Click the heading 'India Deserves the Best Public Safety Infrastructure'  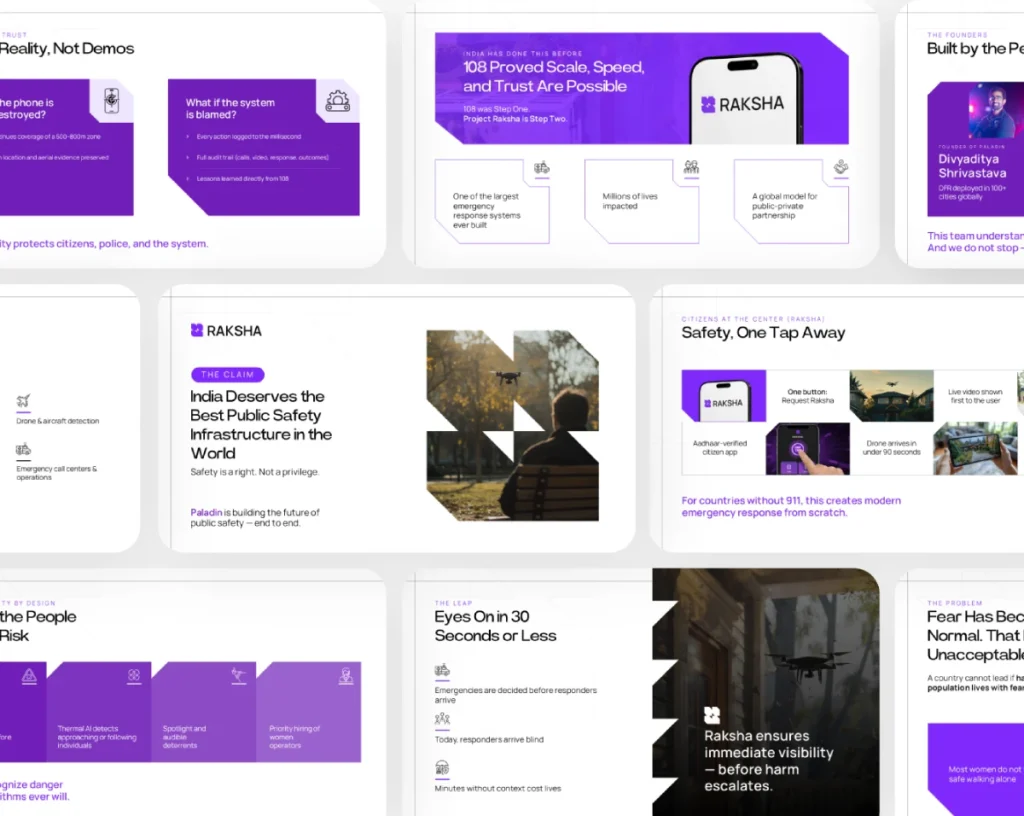pyautogui.click(x=261, y=425)
